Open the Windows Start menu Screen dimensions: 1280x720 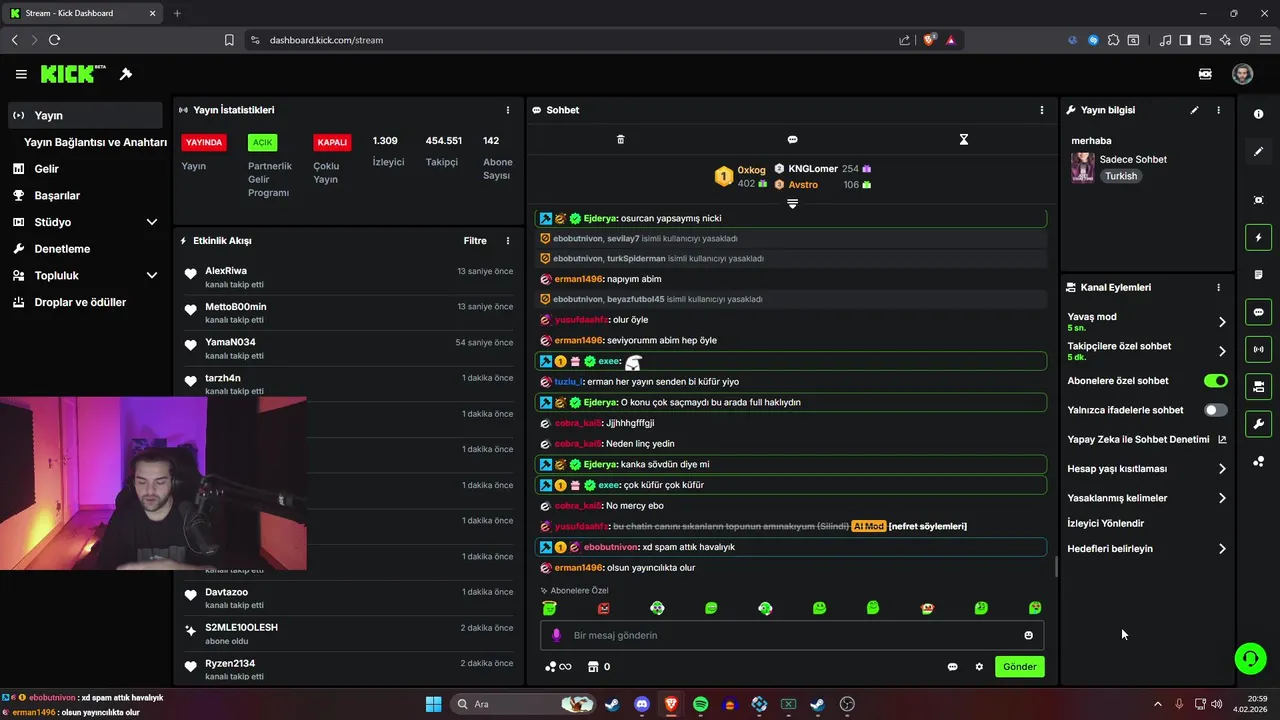click(x=434, y=704)
